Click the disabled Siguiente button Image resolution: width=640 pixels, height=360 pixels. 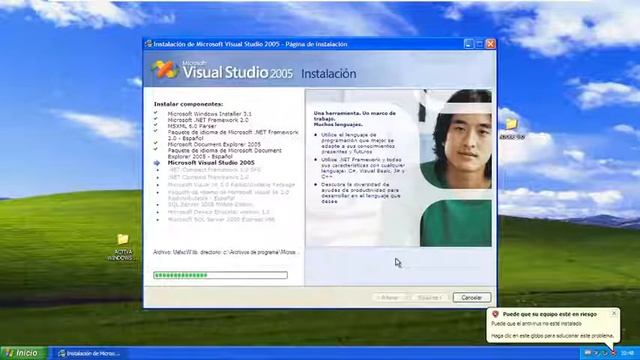point(429,298)
